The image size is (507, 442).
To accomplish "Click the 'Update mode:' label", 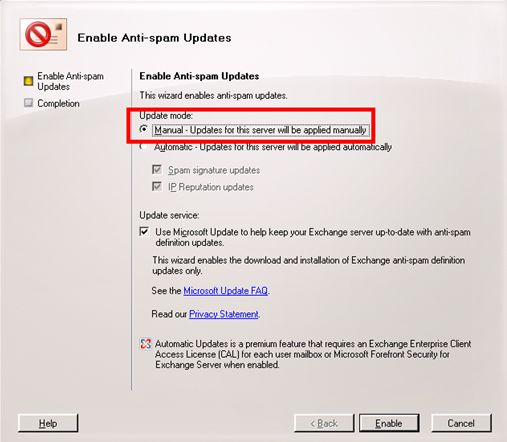I will [x=166, y=116].
